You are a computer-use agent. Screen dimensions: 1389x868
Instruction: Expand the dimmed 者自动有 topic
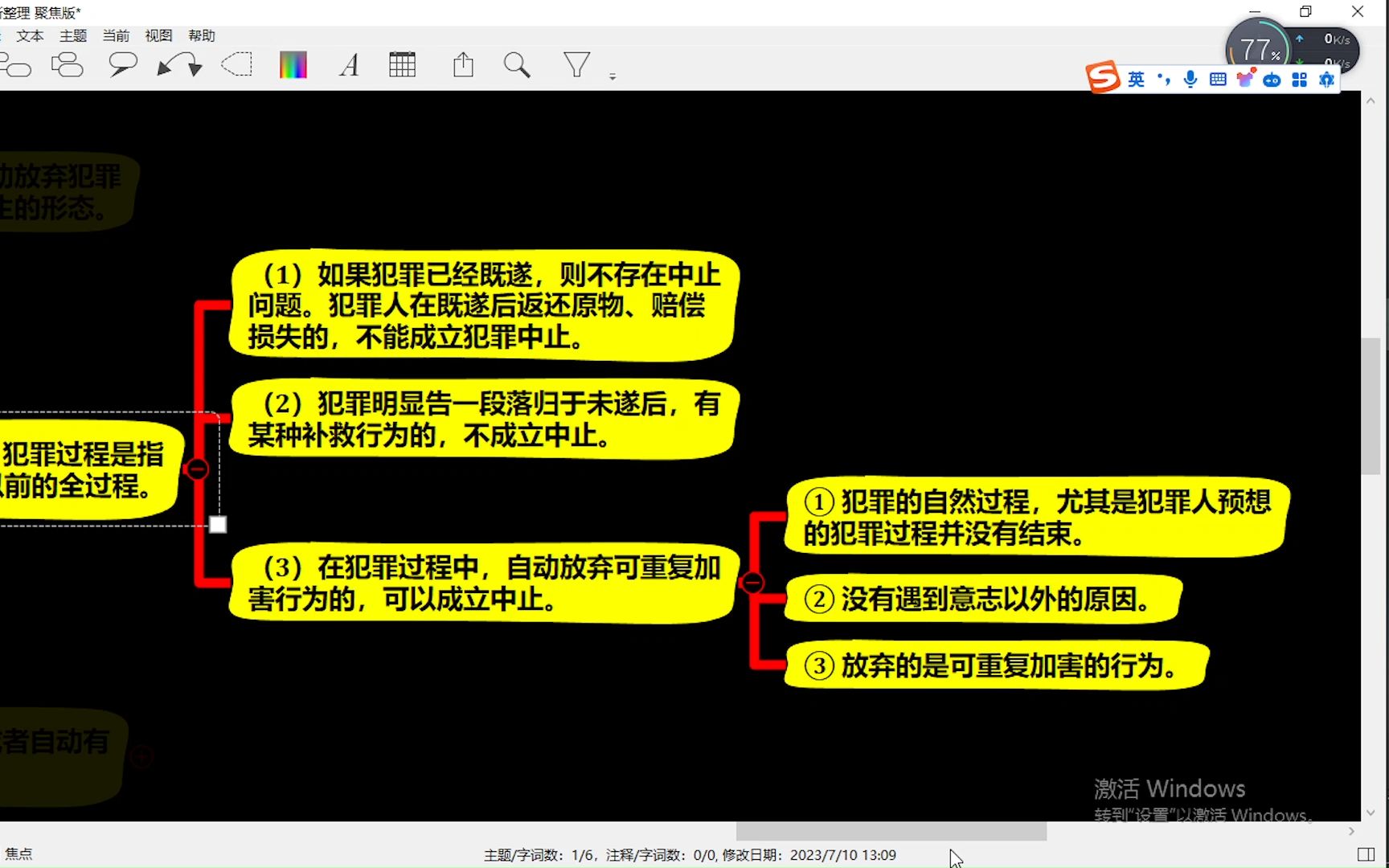142,756
